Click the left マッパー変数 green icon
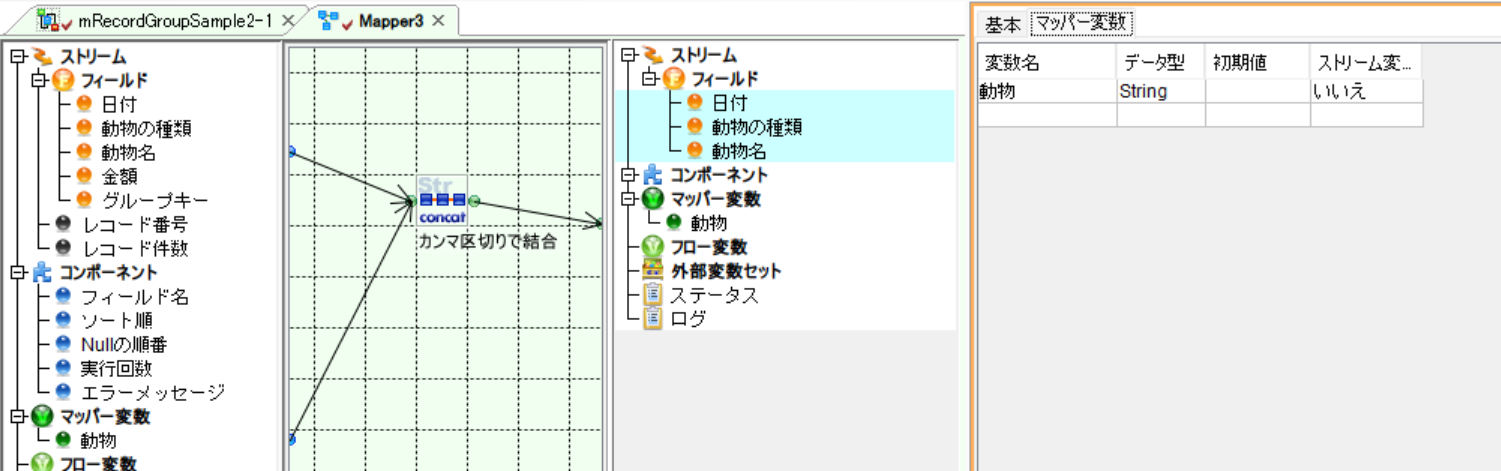This screenshot has height=471, width=1501. [41, 417]
